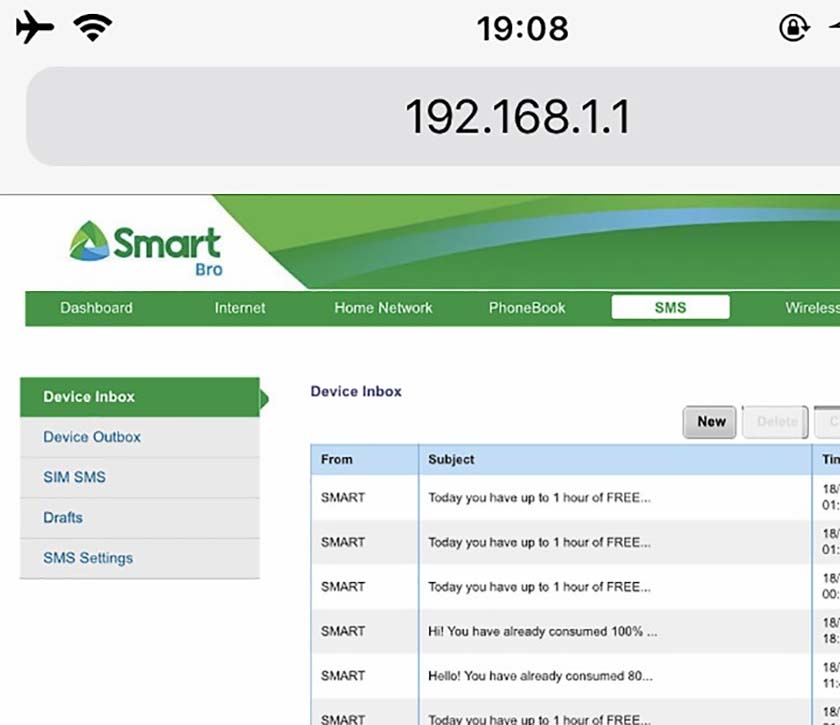Tap the 19:08 clock in status bar
Viewport: 840px width, 725px height.
click(x=522, y=28)
